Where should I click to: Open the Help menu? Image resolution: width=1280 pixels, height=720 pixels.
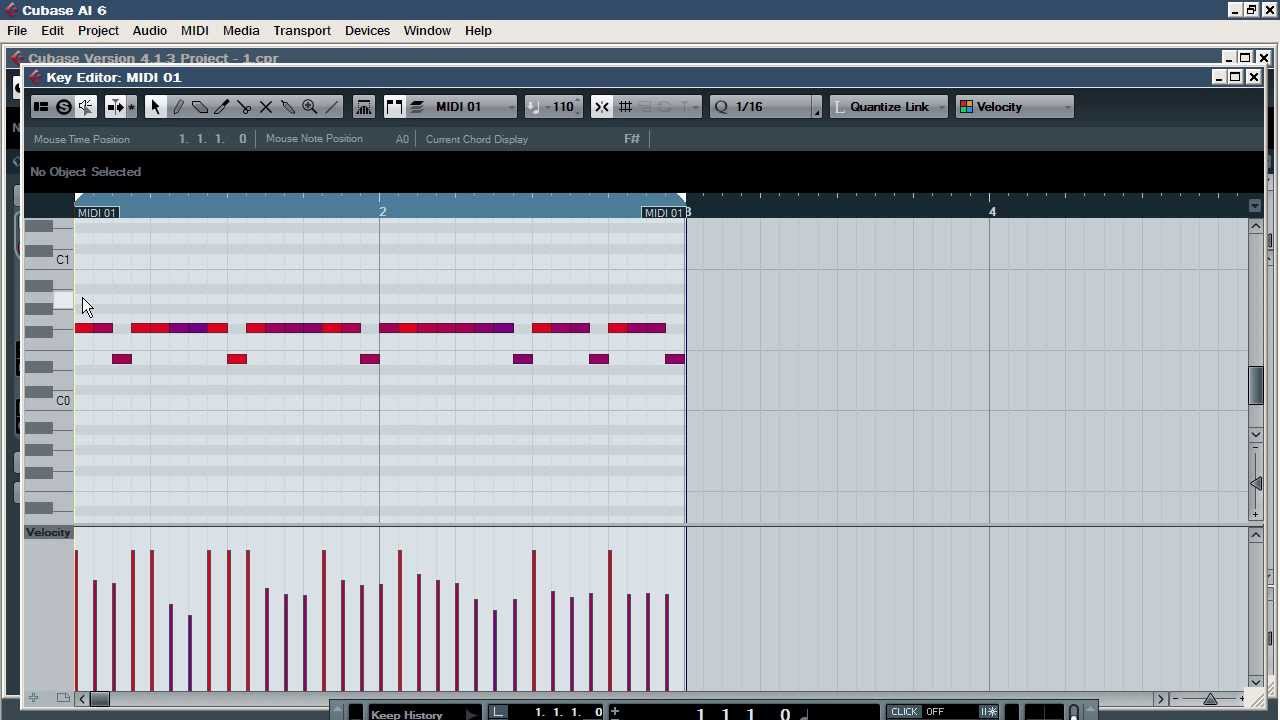click(x=478, y=30)
